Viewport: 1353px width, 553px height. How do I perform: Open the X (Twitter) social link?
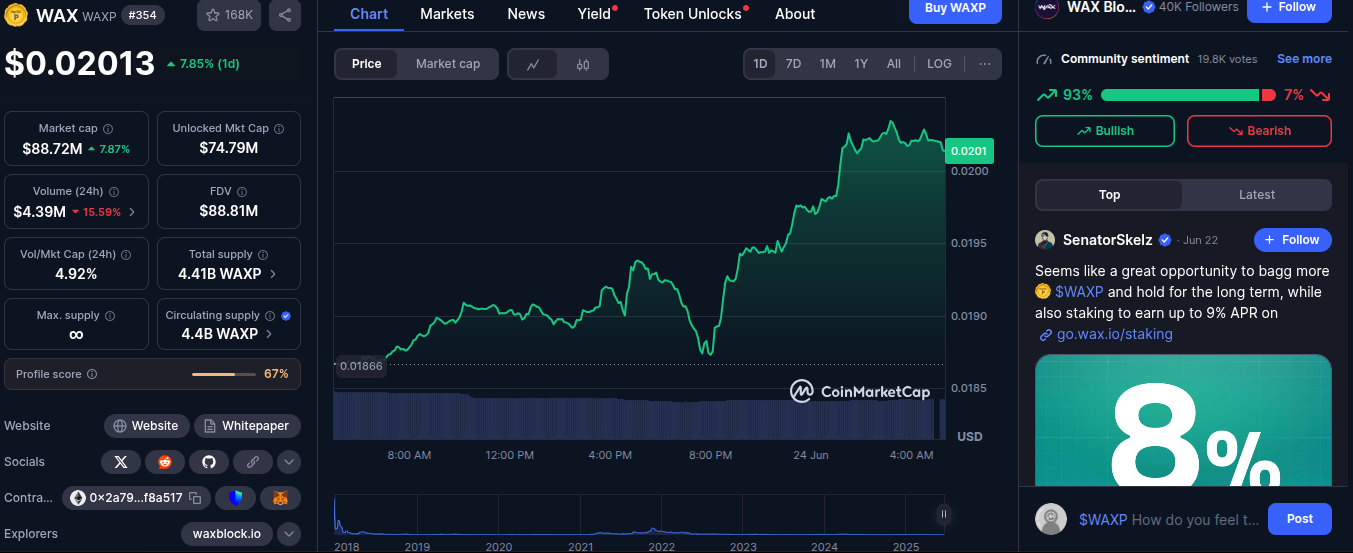[121, 462]
